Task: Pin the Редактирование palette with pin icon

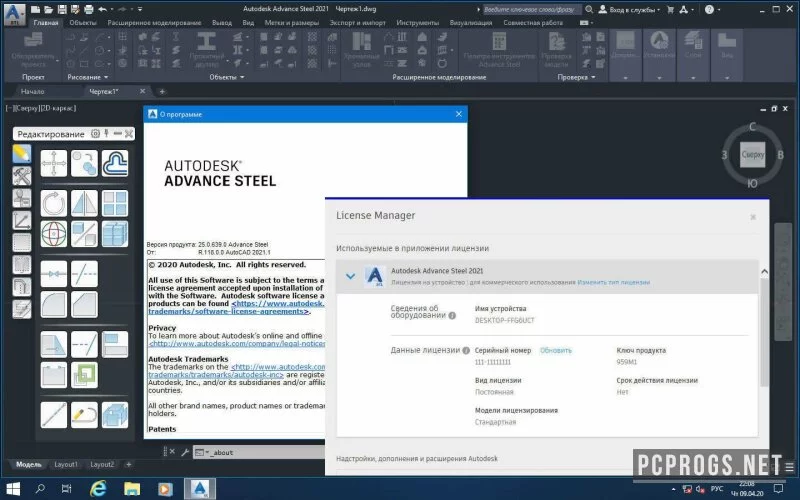Action: pyautogui.click(x=106, y=134)
